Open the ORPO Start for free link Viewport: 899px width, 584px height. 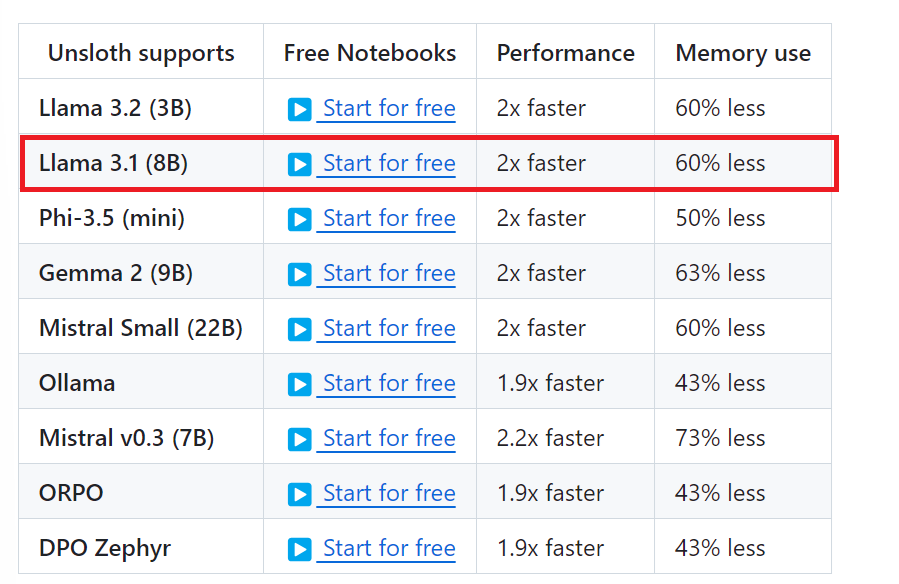388,493
